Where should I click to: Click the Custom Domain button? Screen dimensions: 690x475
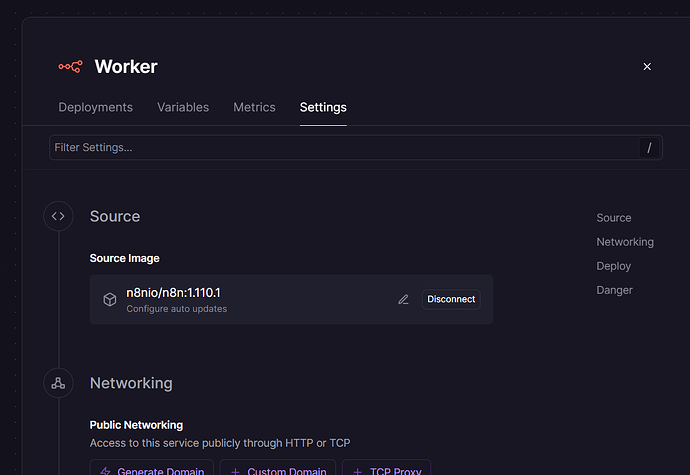pos(278,468)
